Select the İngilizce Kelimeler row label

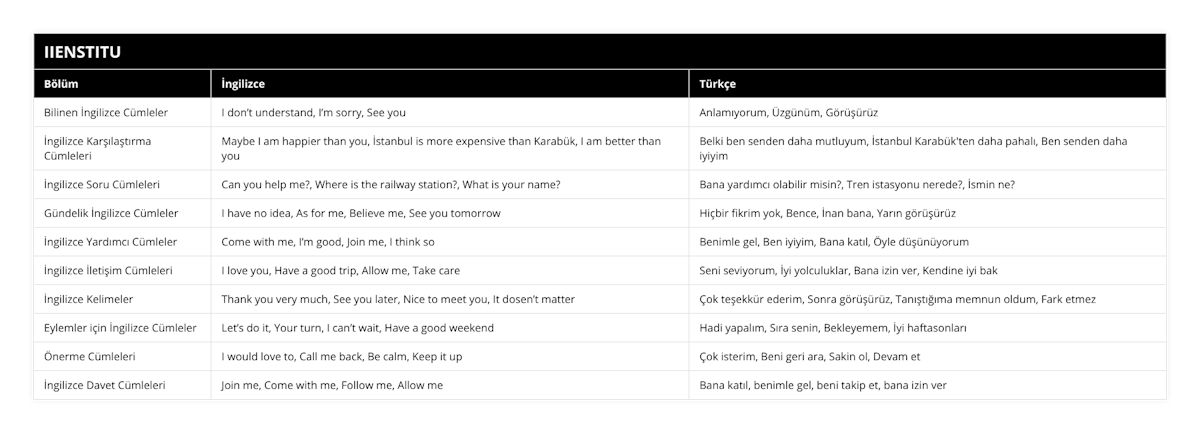tap(89, 299)
